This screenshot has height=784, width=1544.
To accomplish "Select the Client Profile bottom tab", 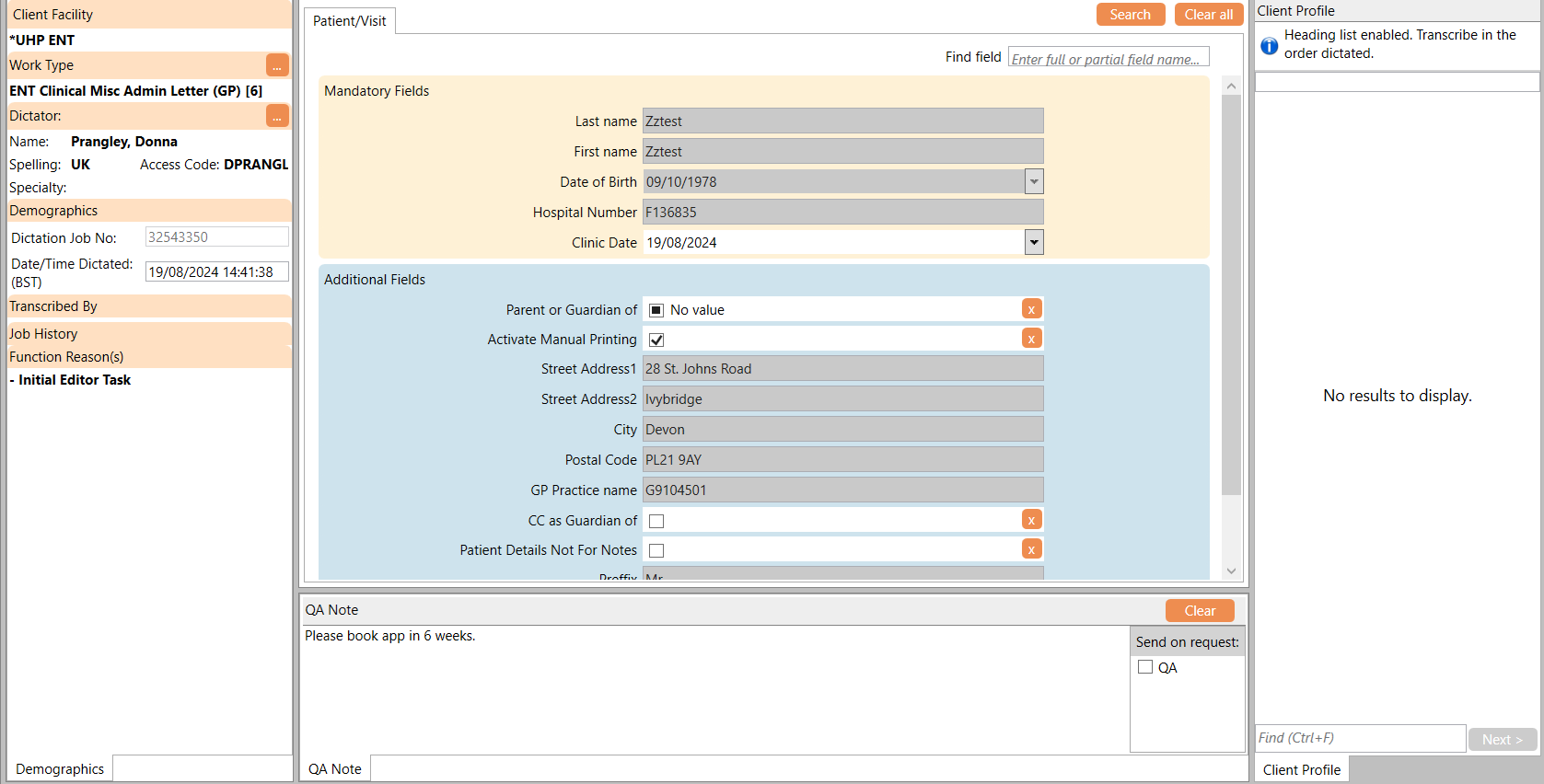I will click(1302, 769).
